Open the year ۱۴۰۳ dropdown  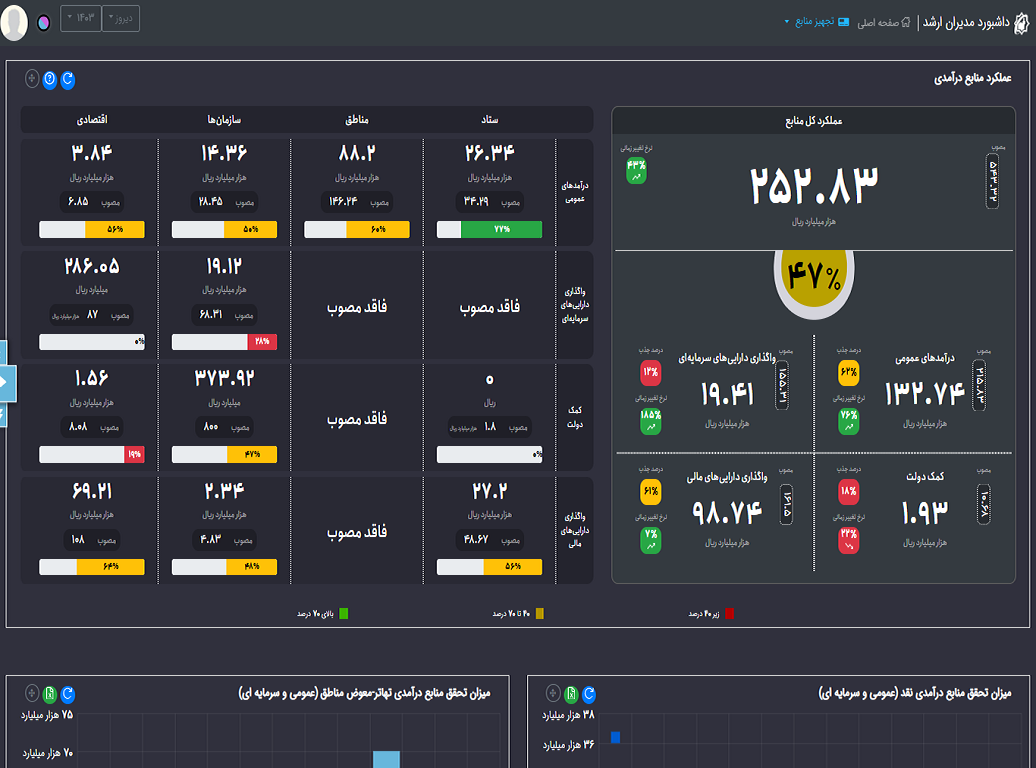point(81,19)
